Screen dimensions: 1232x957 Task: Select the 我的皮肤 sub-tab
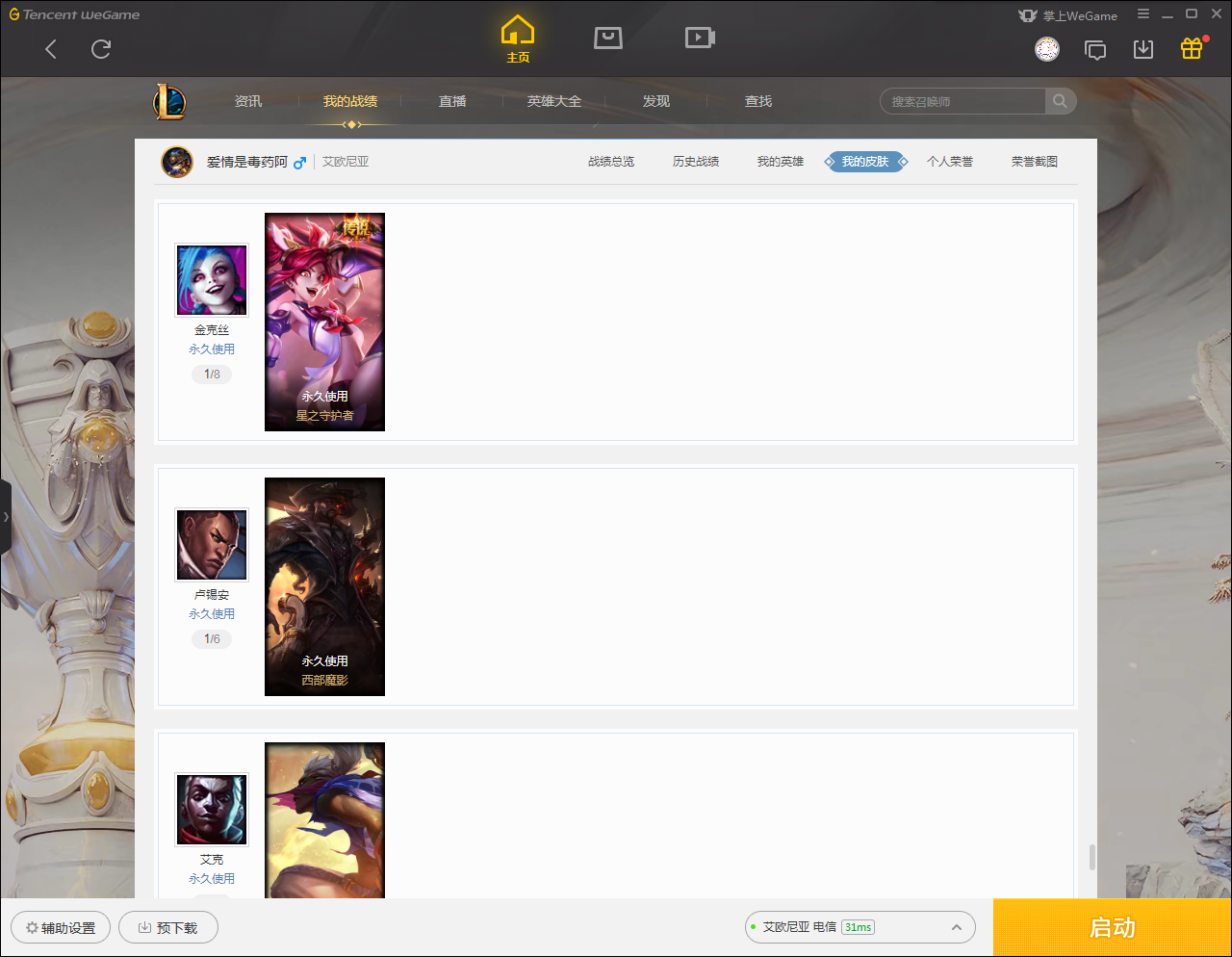pyautogui.click(x=865, y=162)
